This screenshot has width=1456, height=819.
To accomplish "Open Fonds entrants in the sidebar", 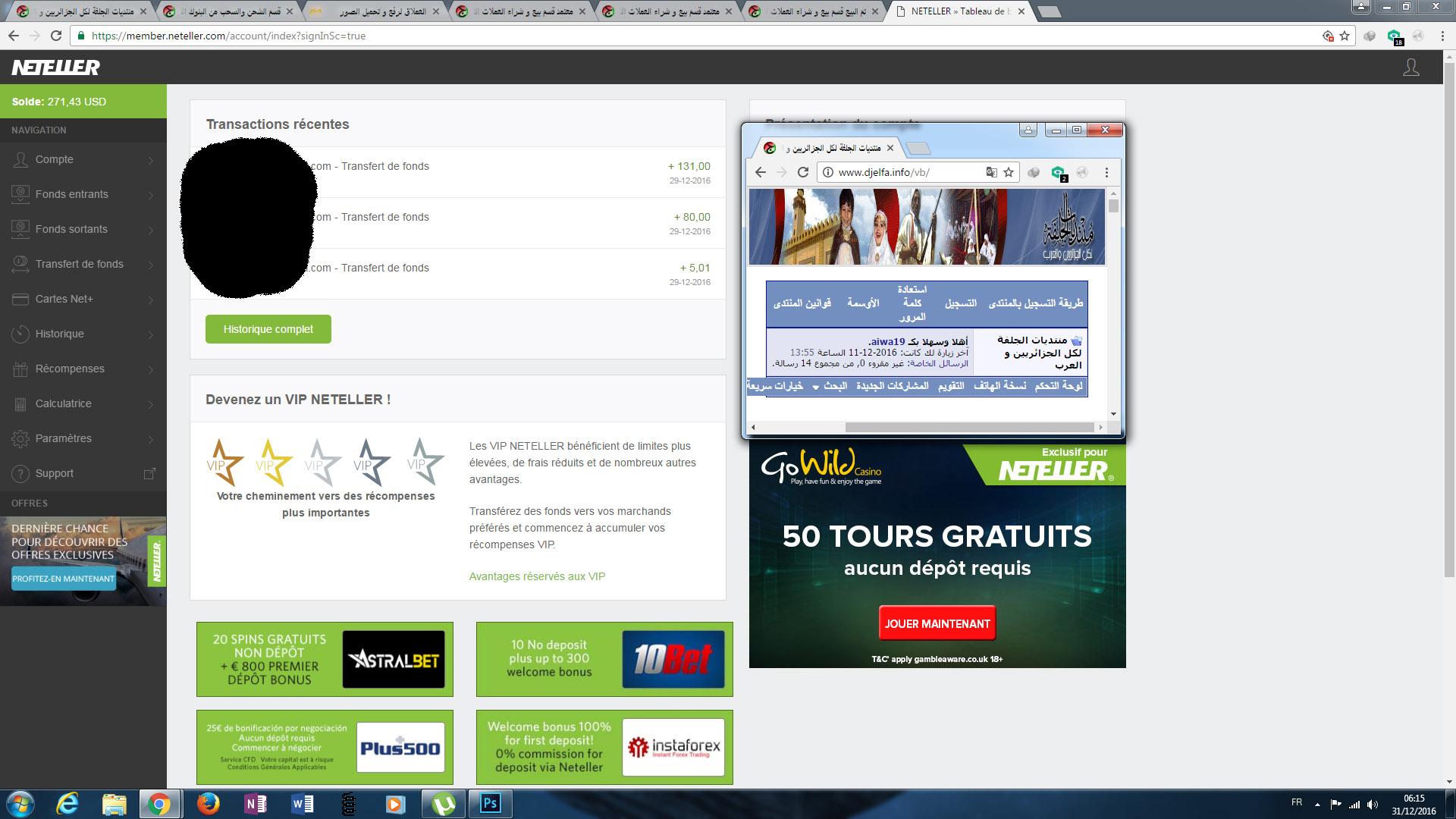I will point(83,195).
